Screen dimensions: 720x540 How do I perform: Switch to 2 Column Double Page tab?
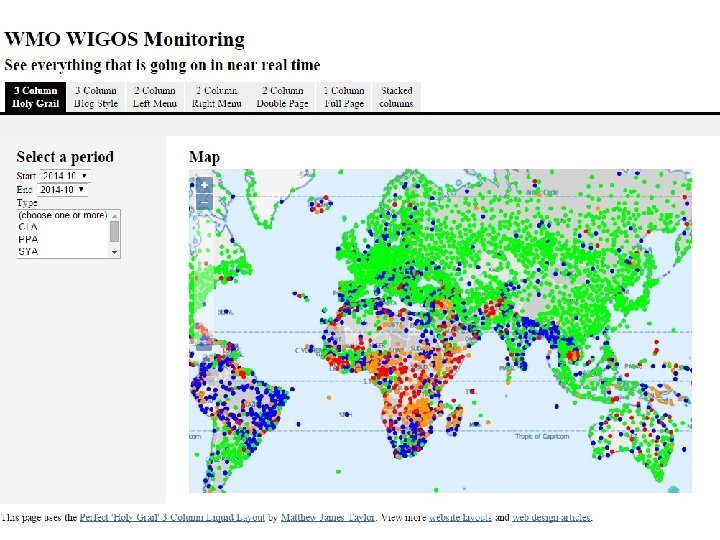pos(282,97)
